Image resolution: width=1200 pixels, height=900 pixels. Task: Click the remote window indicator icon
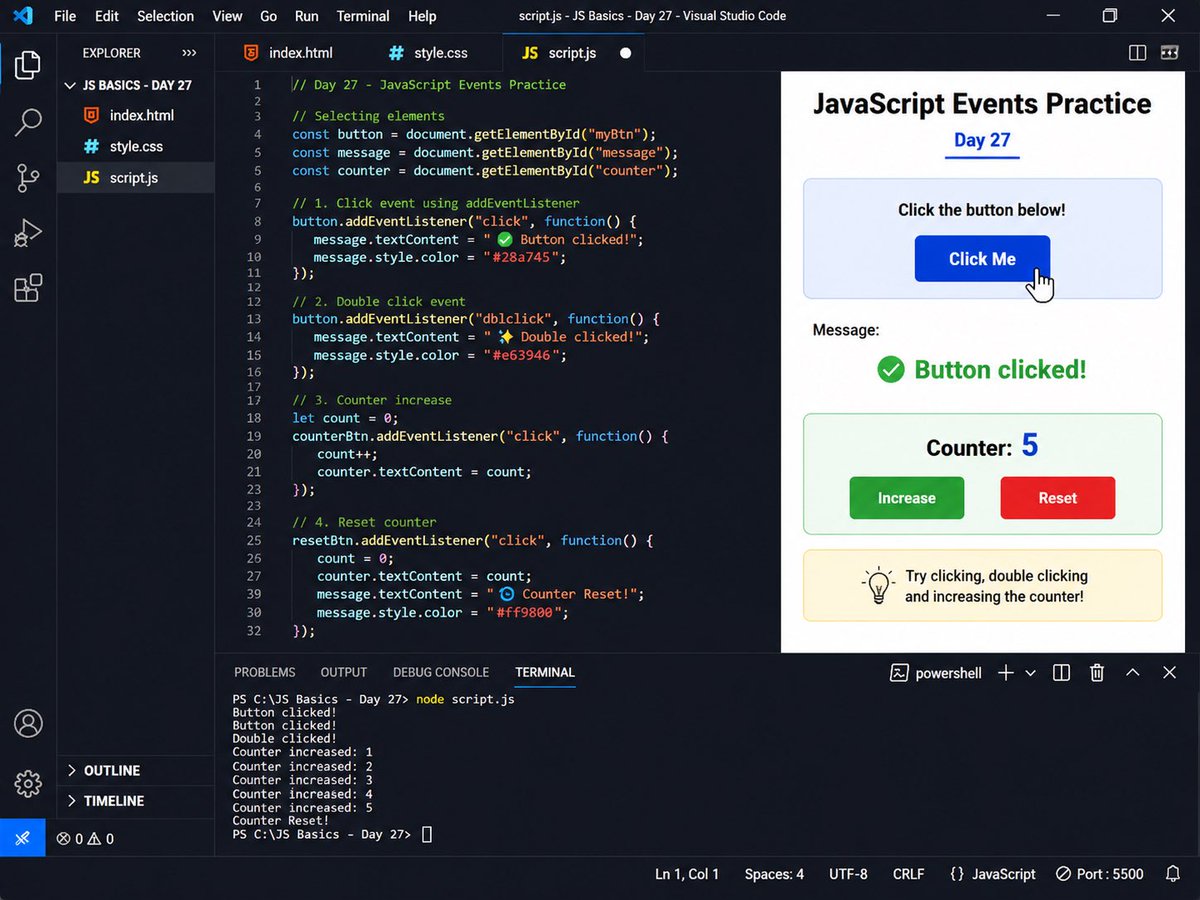click(x=22, y=838)
